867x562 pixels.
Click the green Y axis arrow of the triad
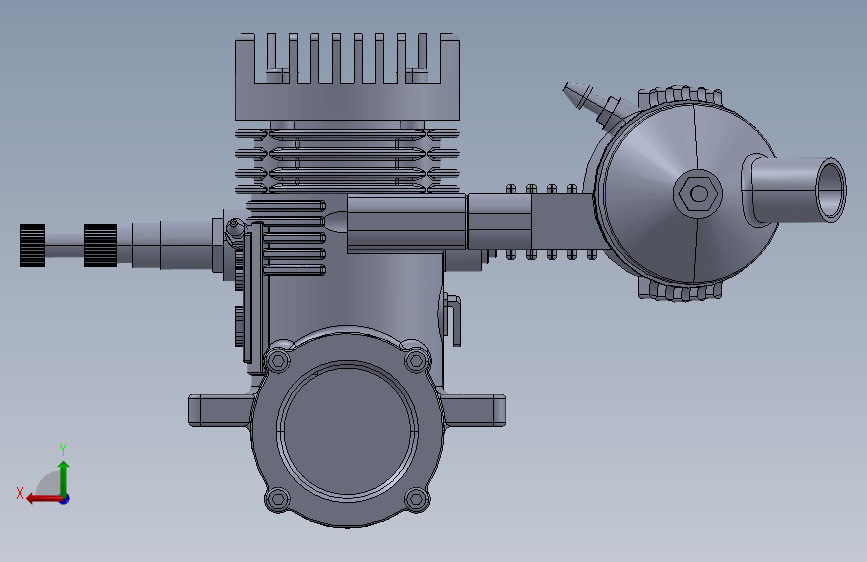(x=64, y=480)
